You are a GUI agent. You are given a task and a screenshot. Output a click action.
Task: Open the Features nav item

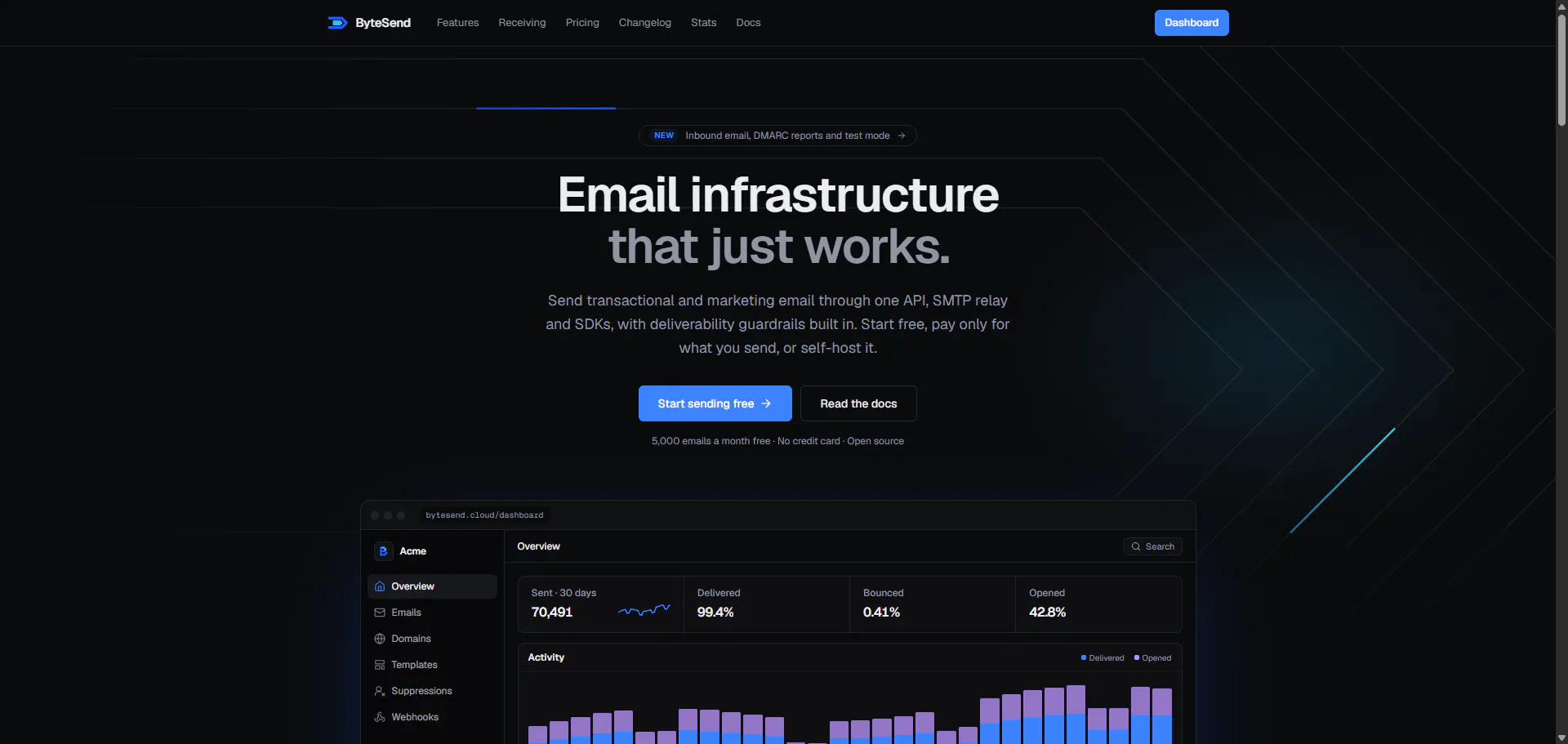[x=458, y=23]
